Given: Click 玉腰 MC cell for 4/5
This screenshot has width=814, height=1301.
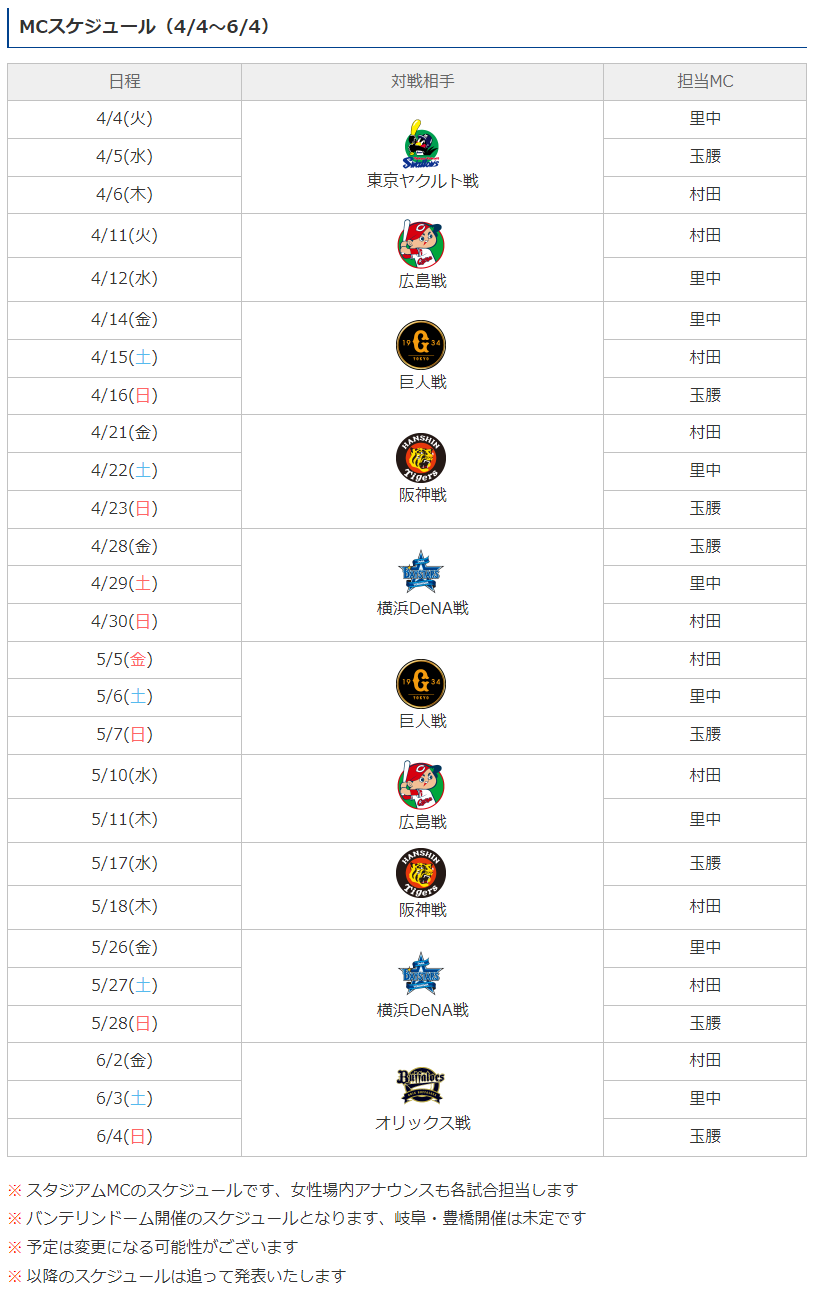Looking at the screenshot, I should [x=705, y=157].
